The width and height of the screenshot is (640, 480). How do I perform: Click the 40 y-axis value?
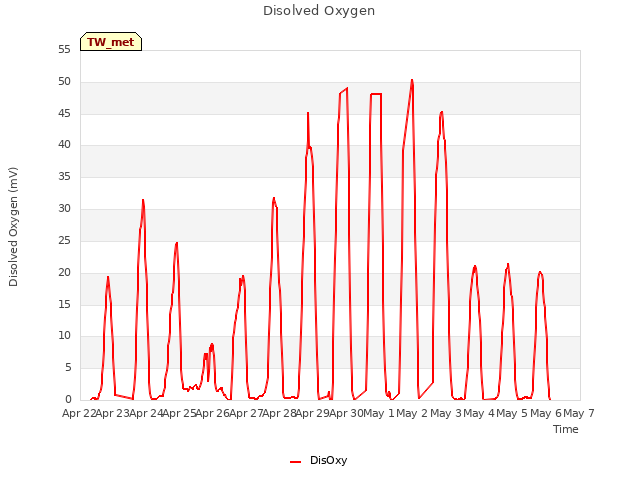[x=64, y=144]
